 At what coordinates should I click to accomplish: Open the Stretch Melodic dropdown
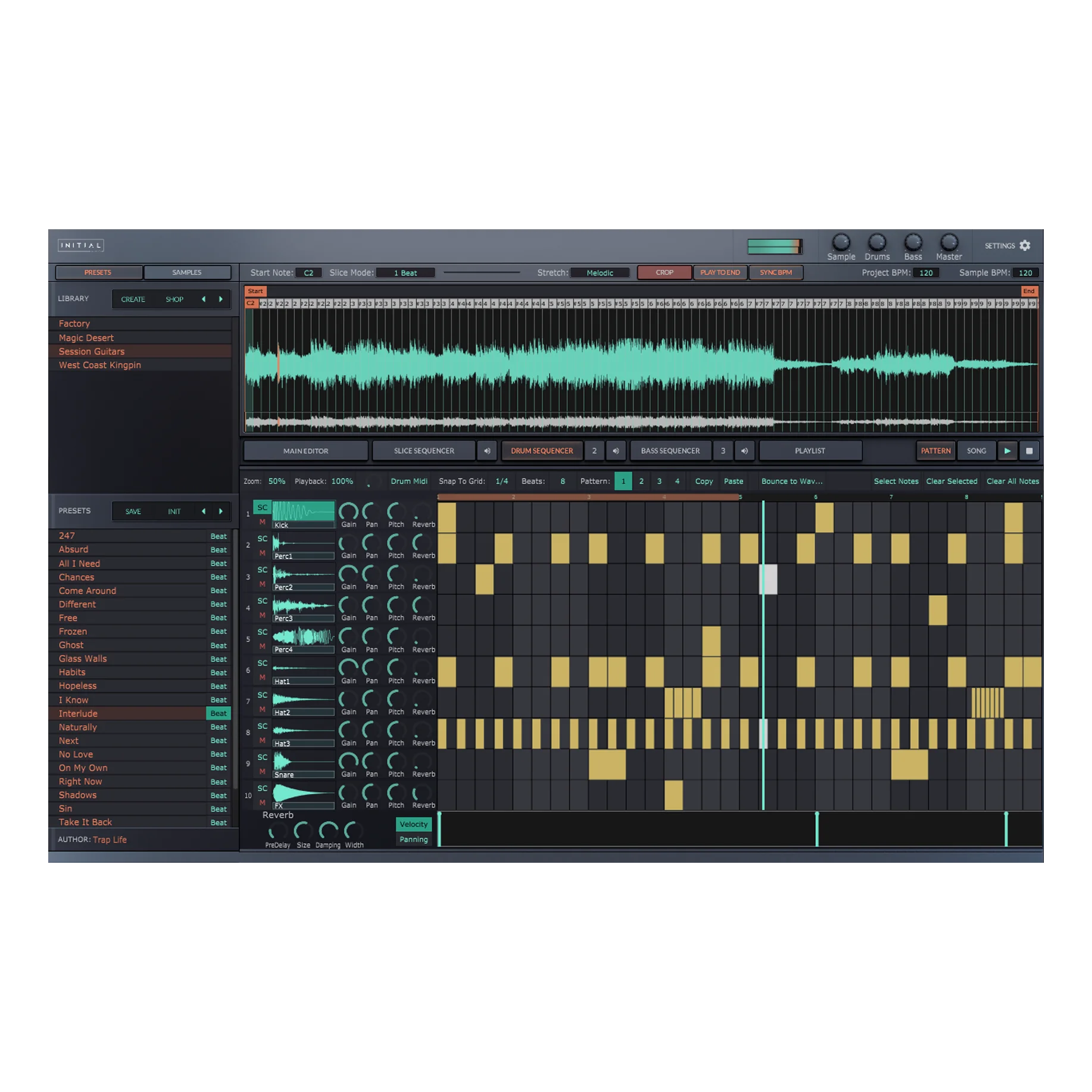pyautogui.click(x=600, y=273)
